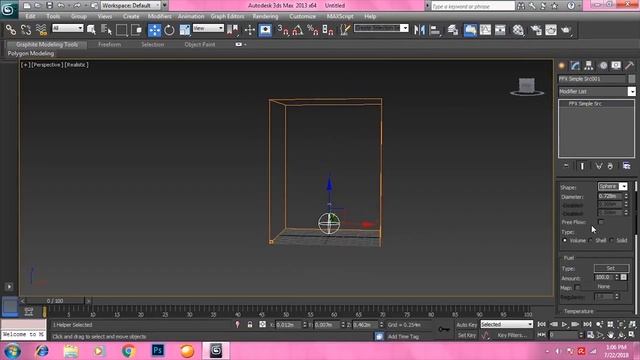The height and width of the screenshot is (360, 640).
Task: Click the Select and Link tool
Action: pyautogui.click(x=11, y=30)
